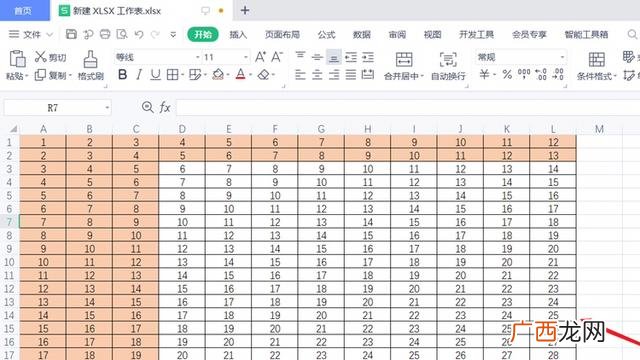Click the draw border pencil icon
Screen dimensions: 640x360
pos(195,75)
